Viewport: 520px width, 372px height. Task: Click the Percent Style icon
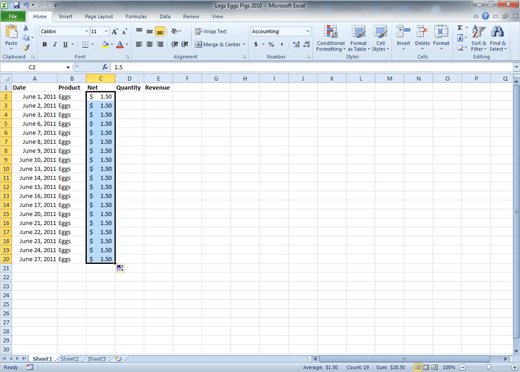[271, 44]
